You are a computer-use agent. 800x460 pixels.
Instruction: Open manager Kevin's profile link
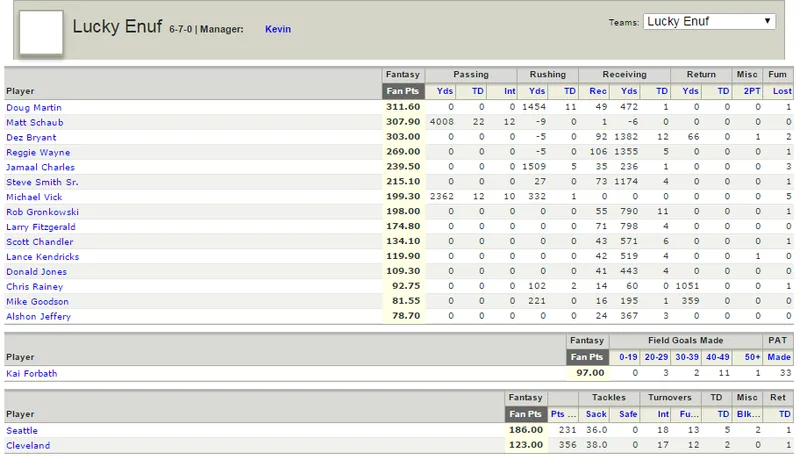coord(278,29)
